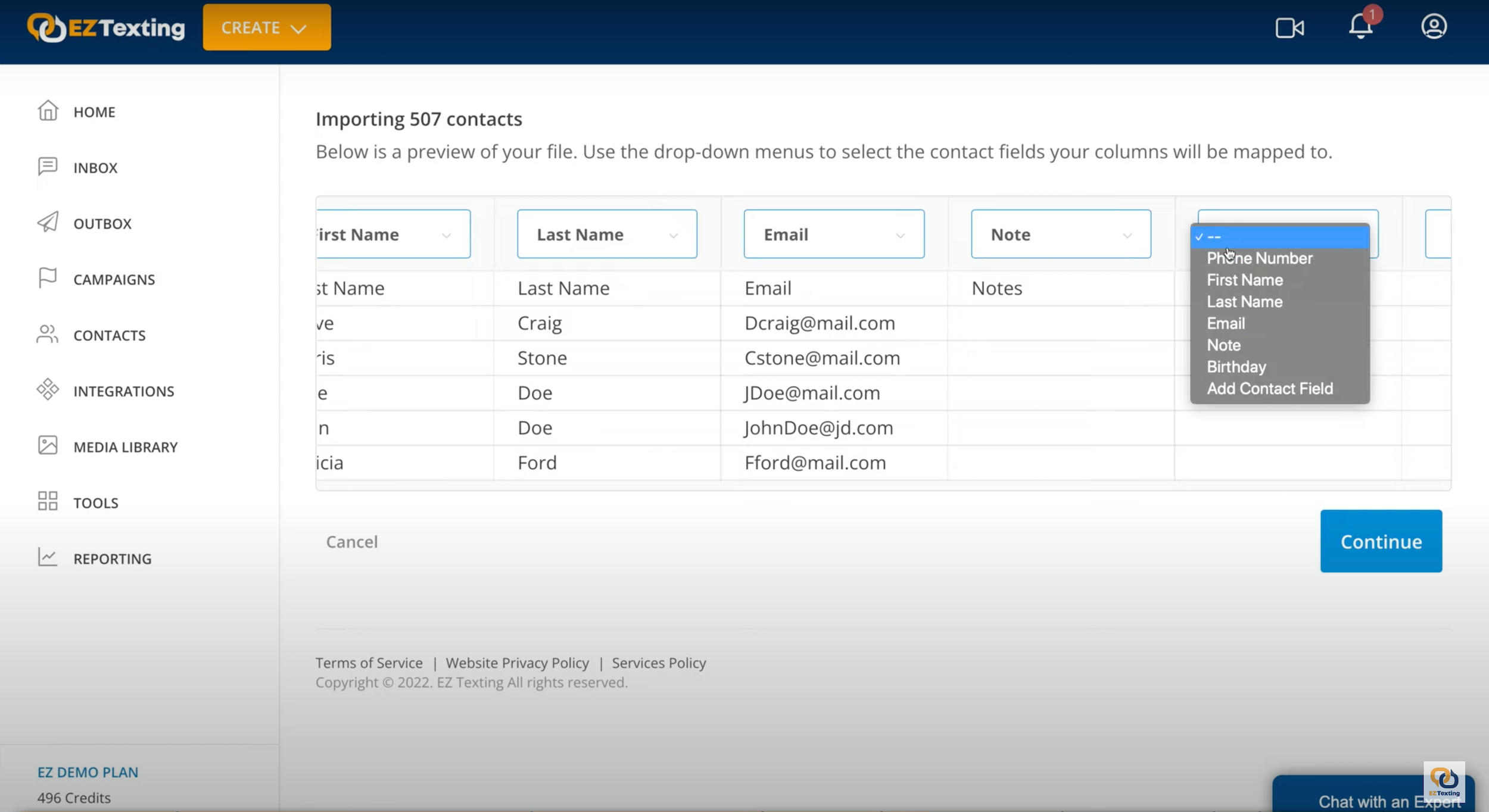The width and height of the screenshot is (1489, 812).
Task: Click the Cancel button
Action: click(351, 541)
